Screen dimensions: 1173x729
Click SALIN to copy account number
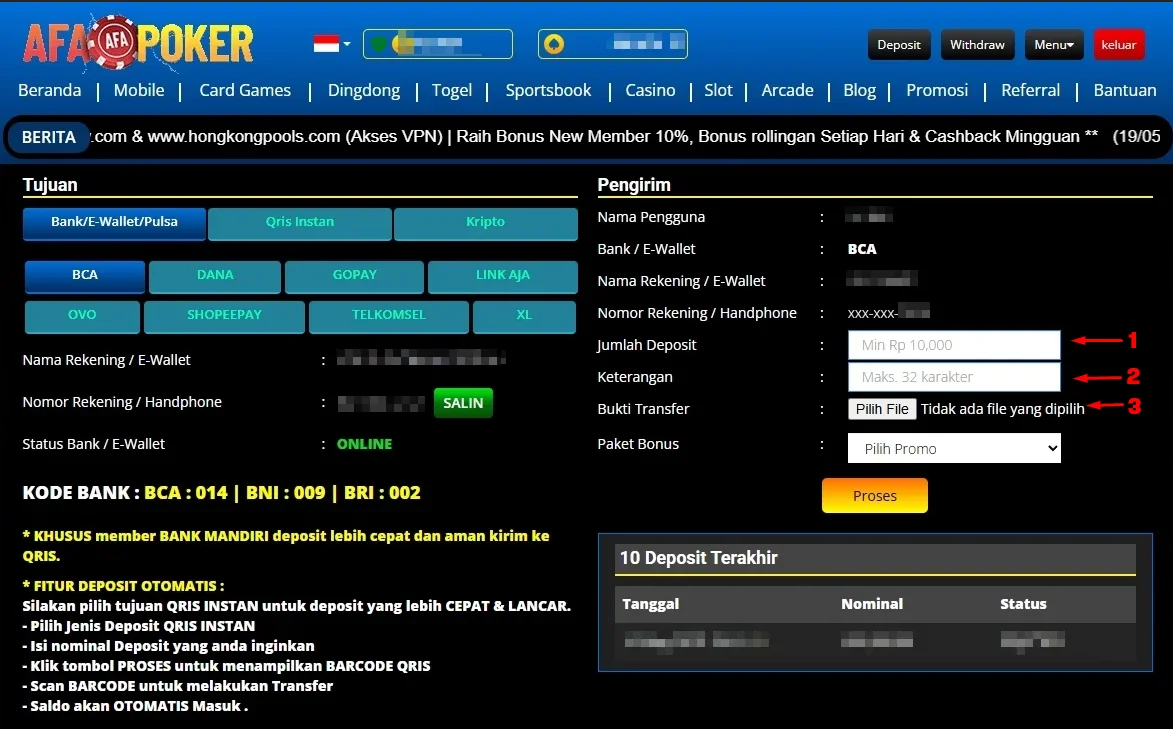coord(463,403)
